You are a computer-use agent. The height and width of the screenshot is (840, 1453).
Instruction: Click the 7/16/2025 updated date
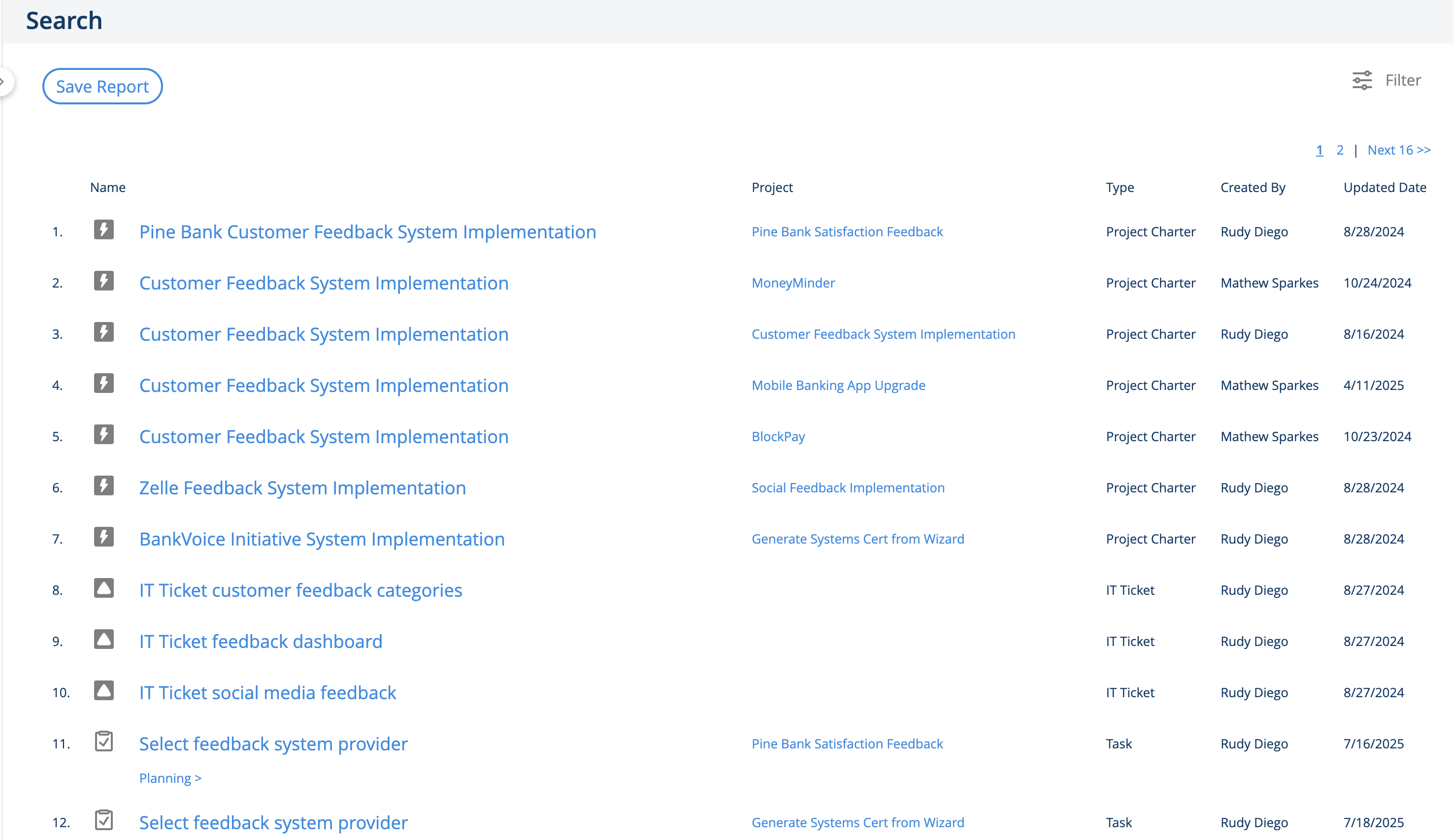[x=1373, y=744]
